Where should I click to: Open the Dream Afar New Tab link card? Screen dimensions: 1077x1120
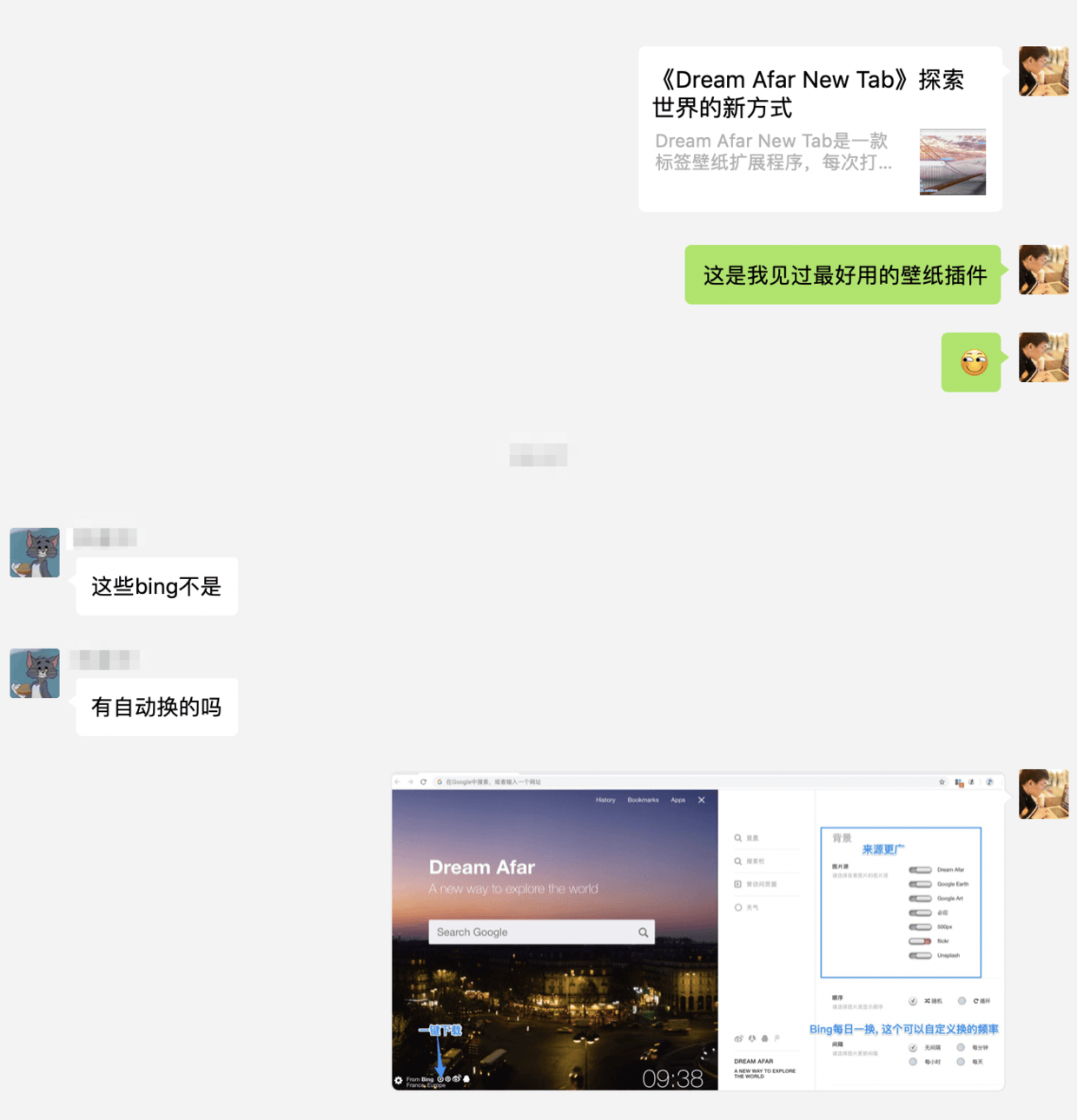pyautogui.click(x=820, y=129)
